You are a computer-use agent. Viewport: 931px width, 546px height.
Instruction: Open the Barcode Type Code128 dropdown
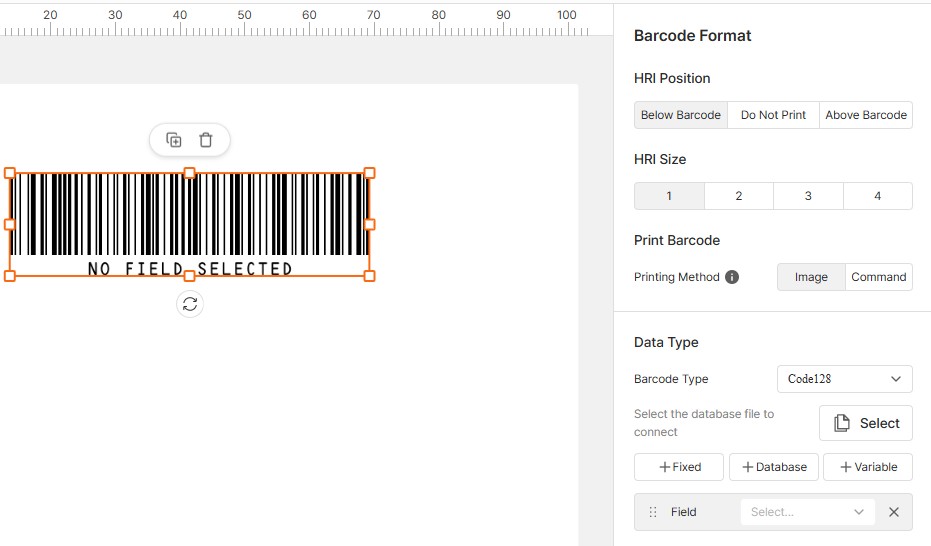pos(844,379)
